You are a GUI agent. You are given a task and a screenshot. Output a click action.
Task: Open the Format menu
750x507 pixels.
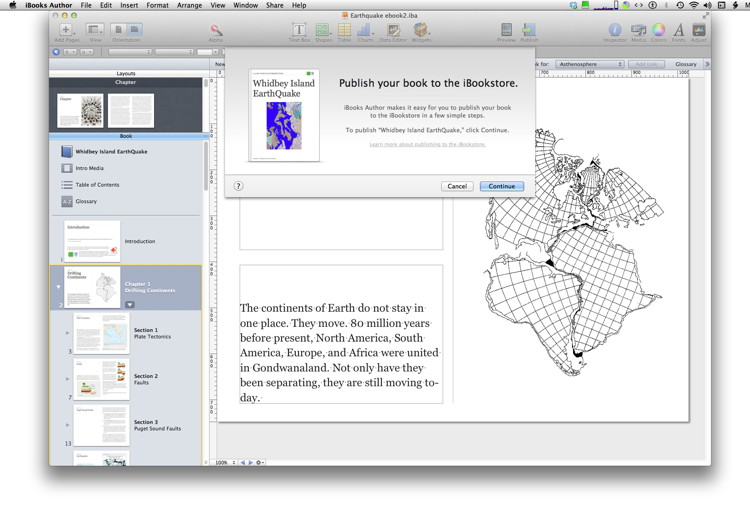[x=157, y=5]
